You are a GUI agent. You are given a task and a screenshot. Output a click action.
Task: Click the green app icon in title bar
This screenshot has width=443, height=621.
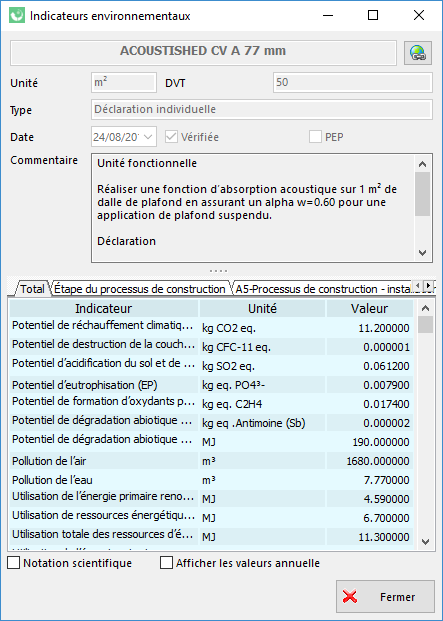pyautogui.click(x=17, y=16)
